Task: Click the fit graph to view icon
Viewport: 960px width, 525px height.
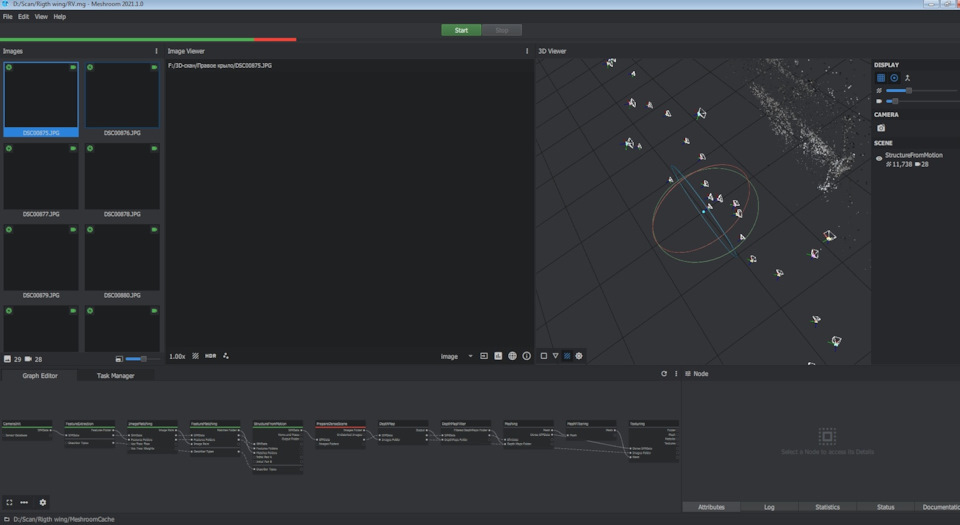Action: coord(9,502)
